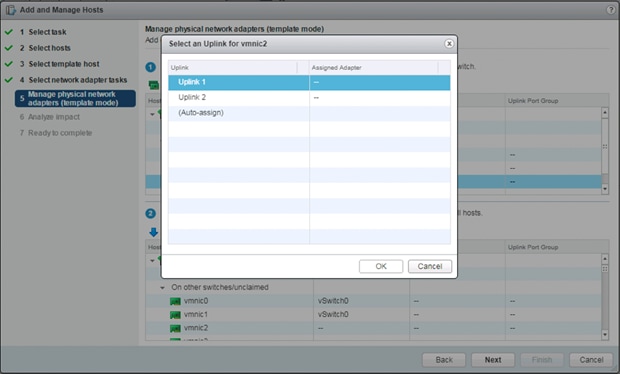Collapse the On other switches/unclaimed group
620x374 pixels.
[x=162, y=288]
